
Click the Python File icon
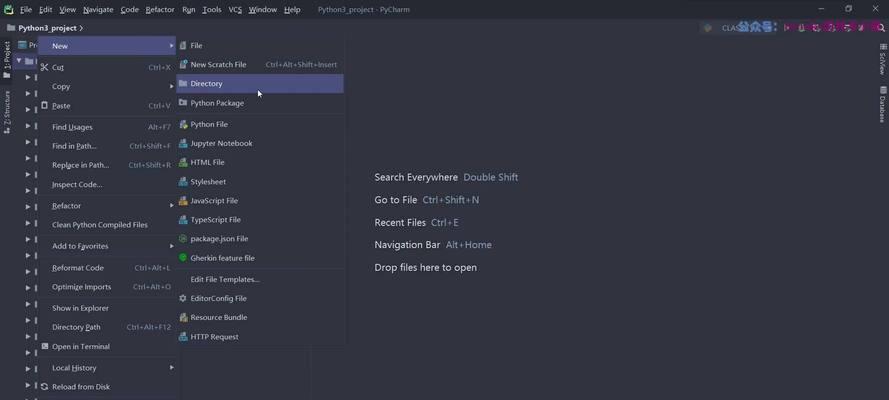coord(183,124)
